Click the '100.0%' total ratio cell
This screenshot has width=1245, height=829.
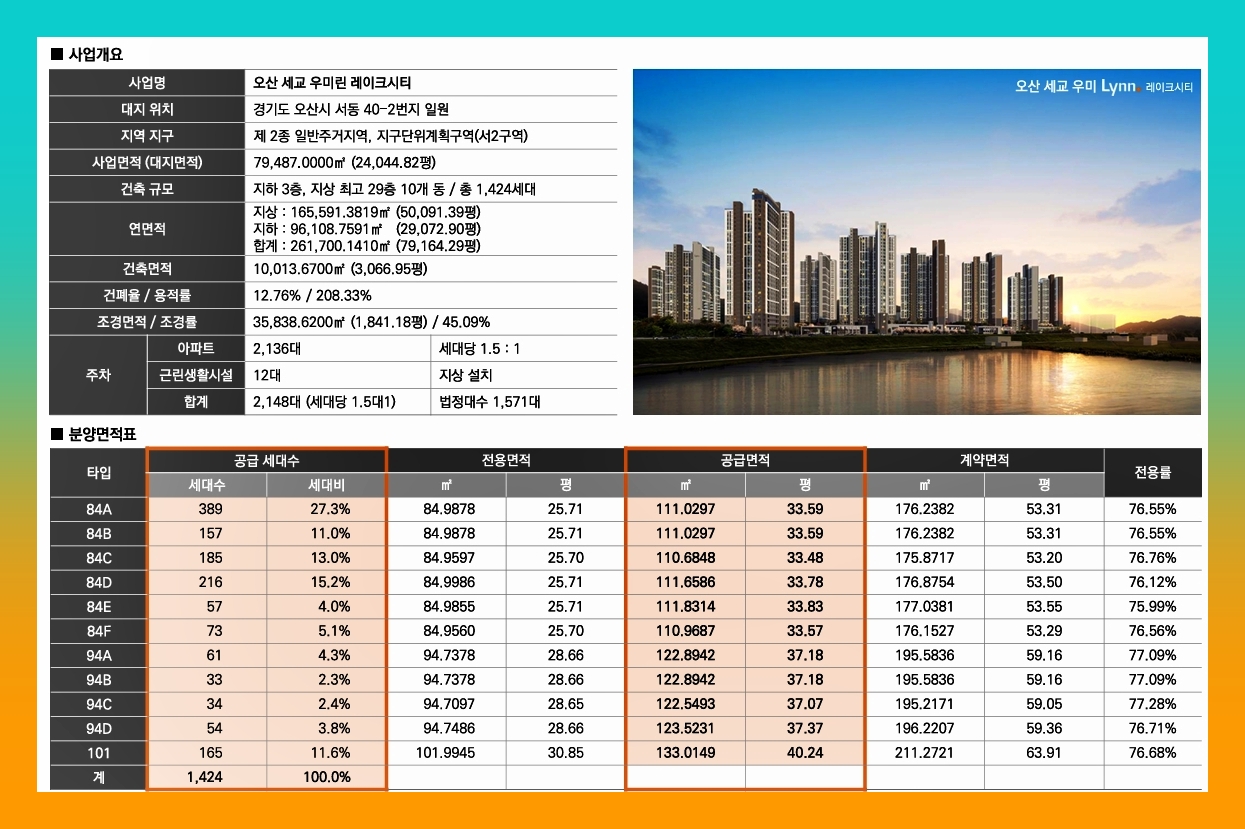[326, 777]
